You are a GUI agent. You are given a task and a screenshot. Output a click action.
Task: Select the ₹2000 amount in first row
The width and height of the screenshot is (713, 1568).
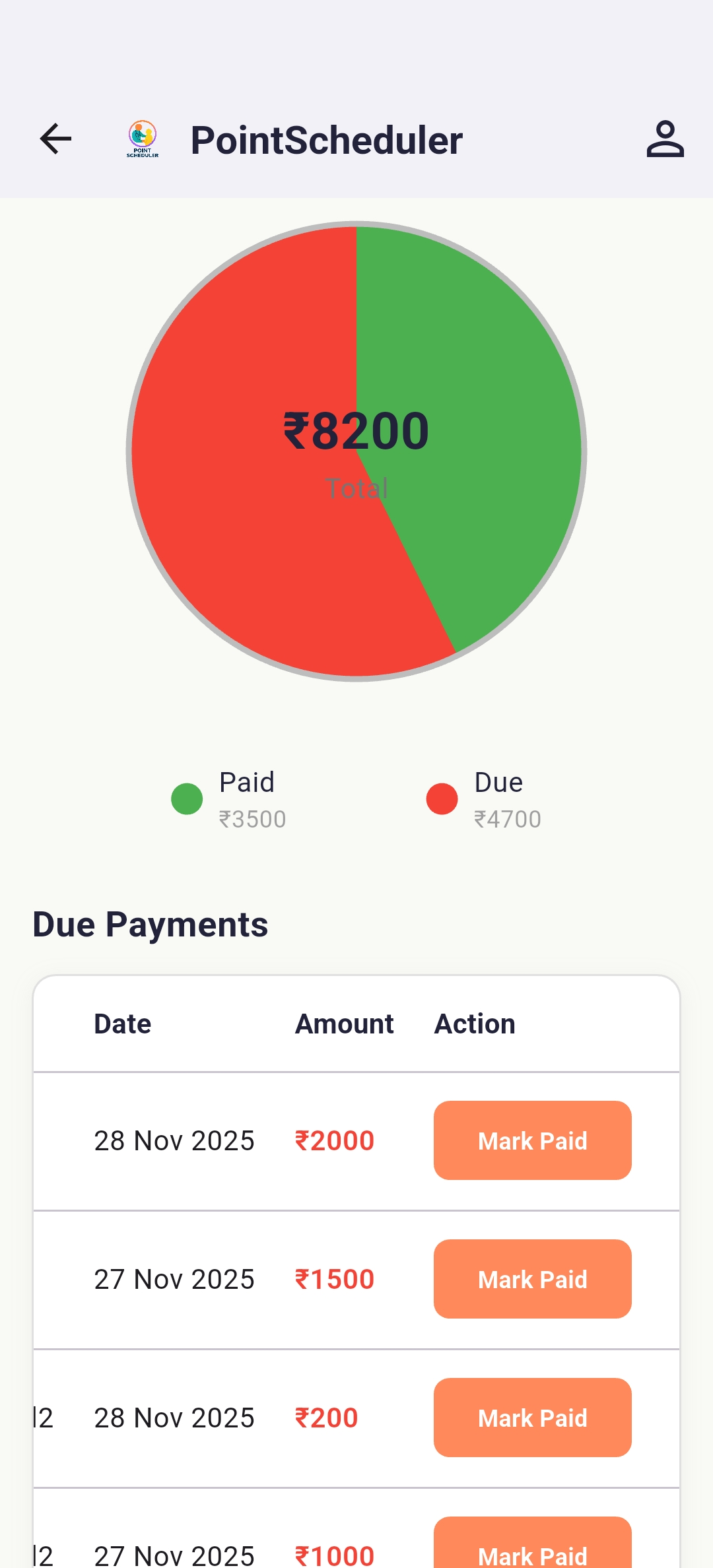(x=335, y=1141)
